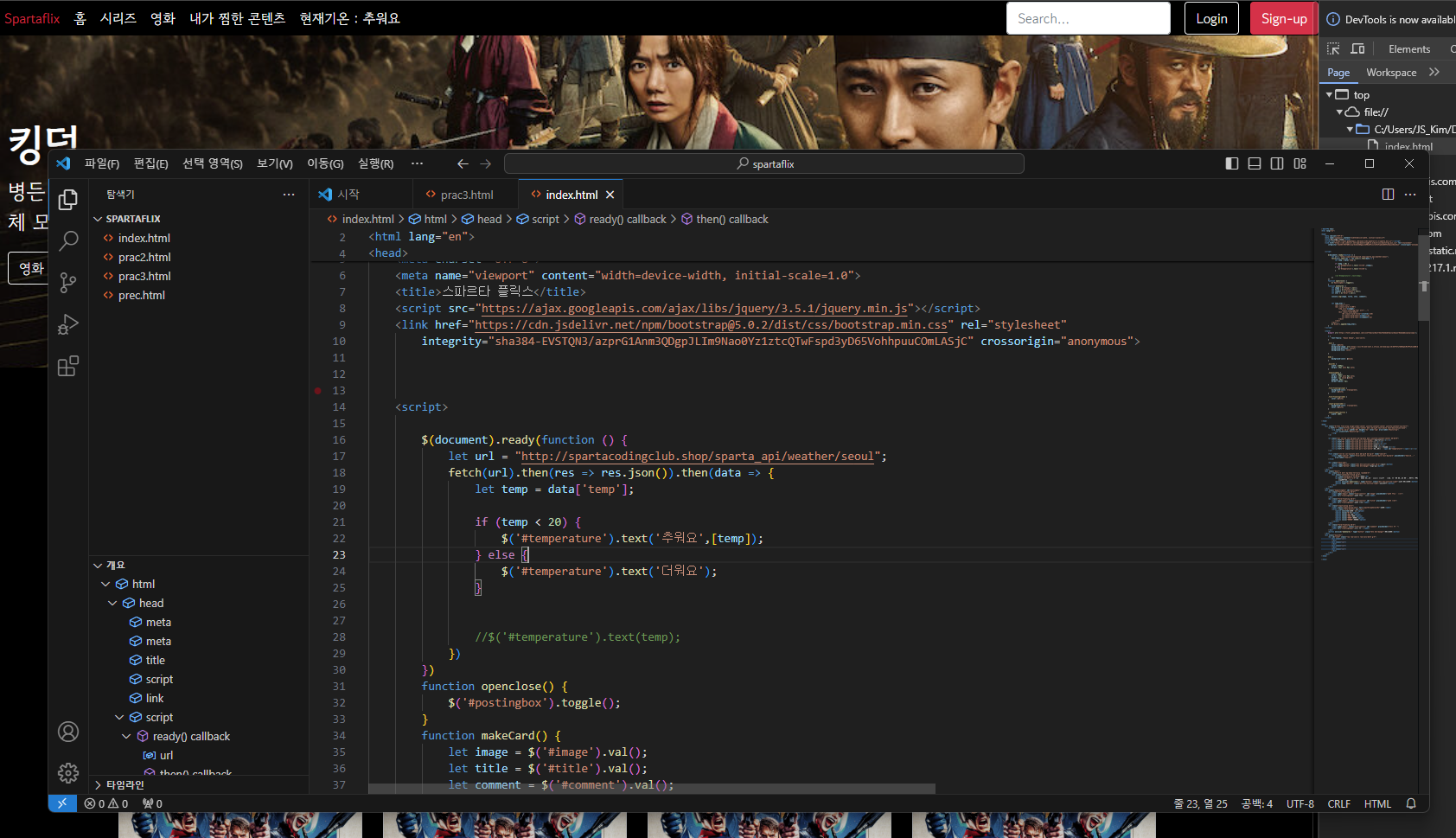Show errors and warnings in the status bar
This screenshot has height=838, width=1456.
106,803
